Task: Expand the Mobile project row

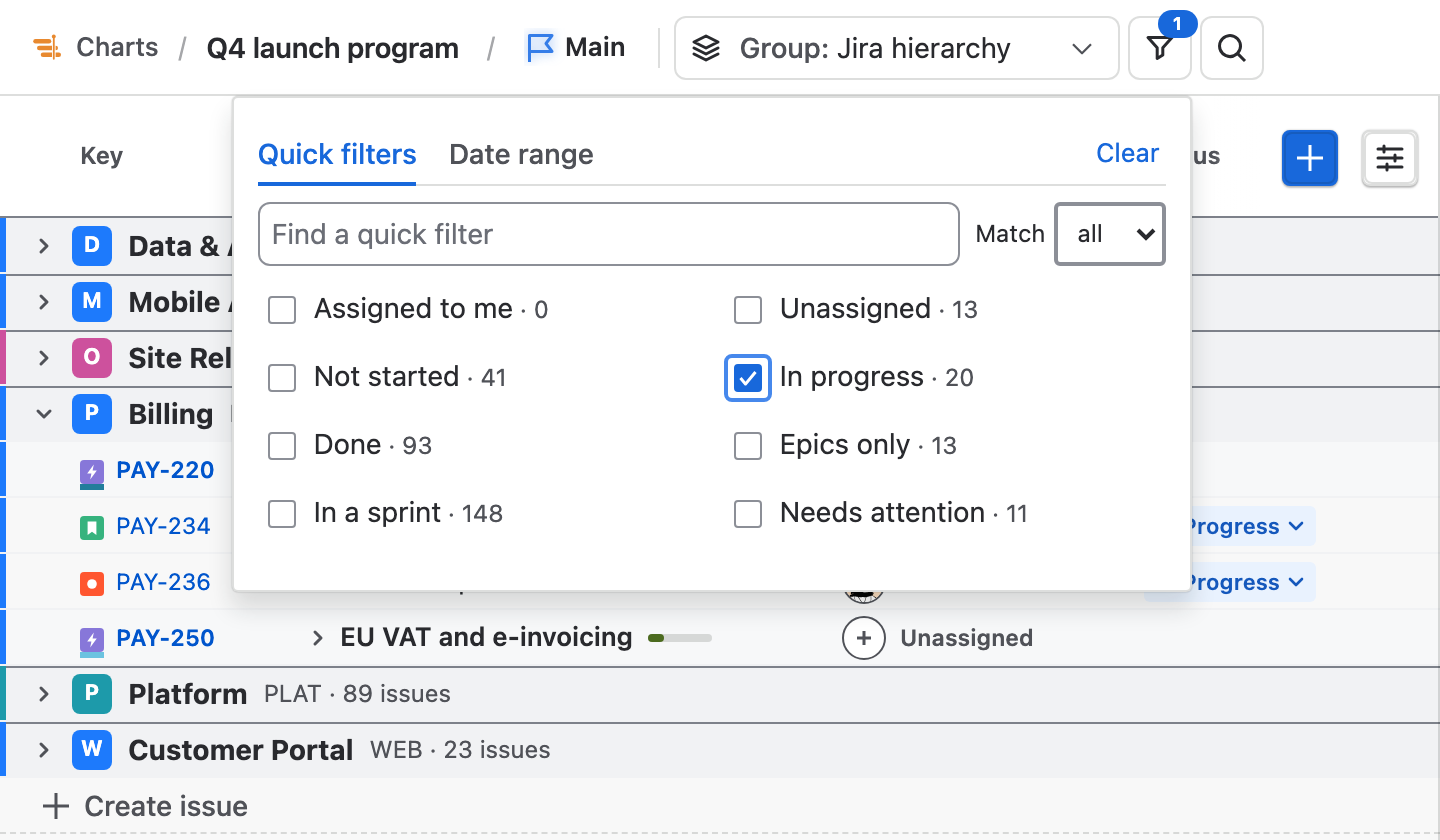Action: (x=43, y=302)
